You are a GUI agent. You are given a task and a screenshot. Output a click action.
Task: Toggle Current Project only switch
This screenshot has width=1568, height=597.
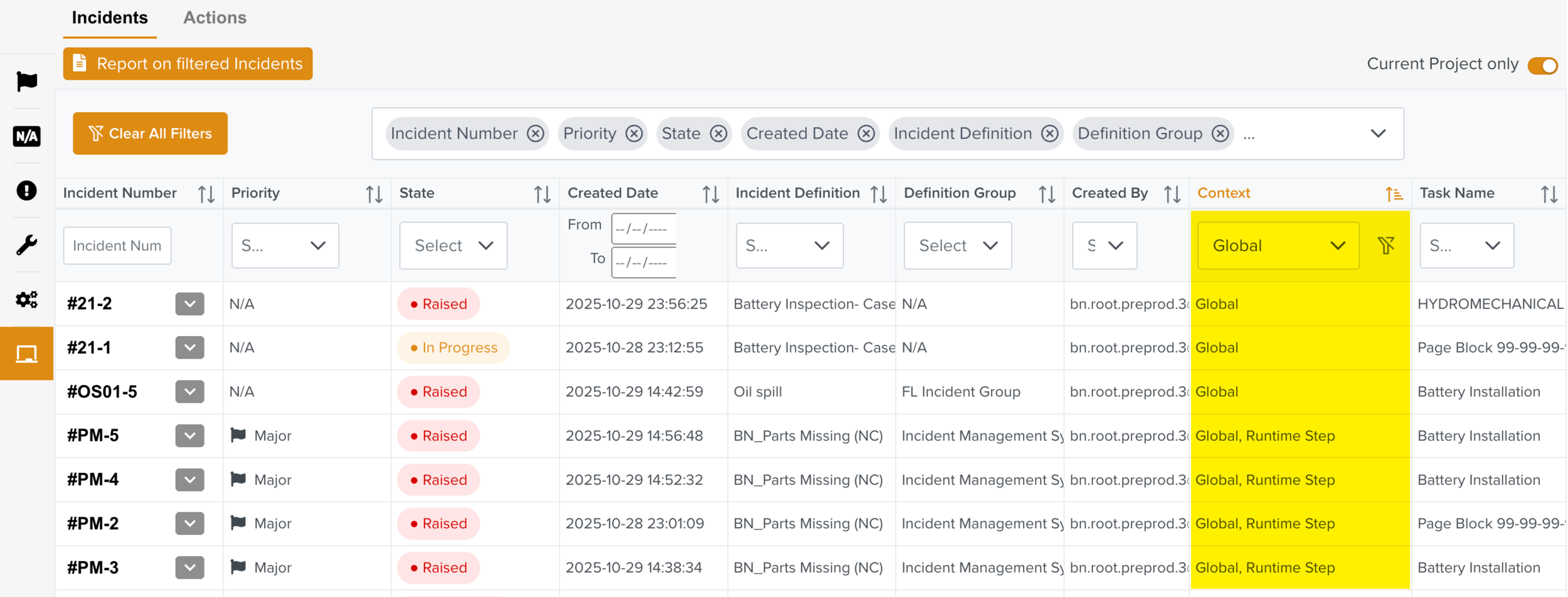pos(1542,65)
